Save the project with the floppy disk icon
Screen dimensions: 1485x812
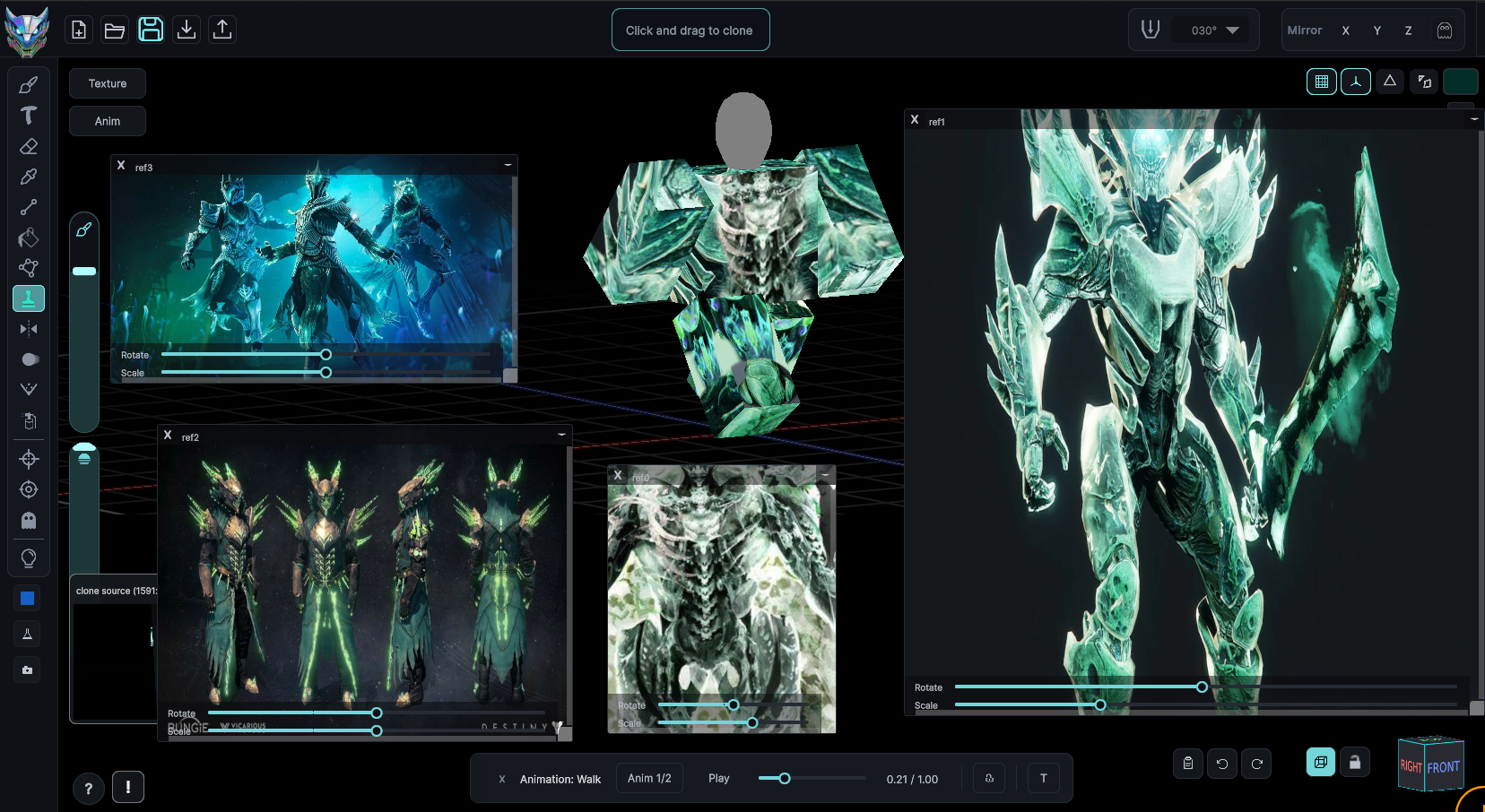[x=151, y=30]
